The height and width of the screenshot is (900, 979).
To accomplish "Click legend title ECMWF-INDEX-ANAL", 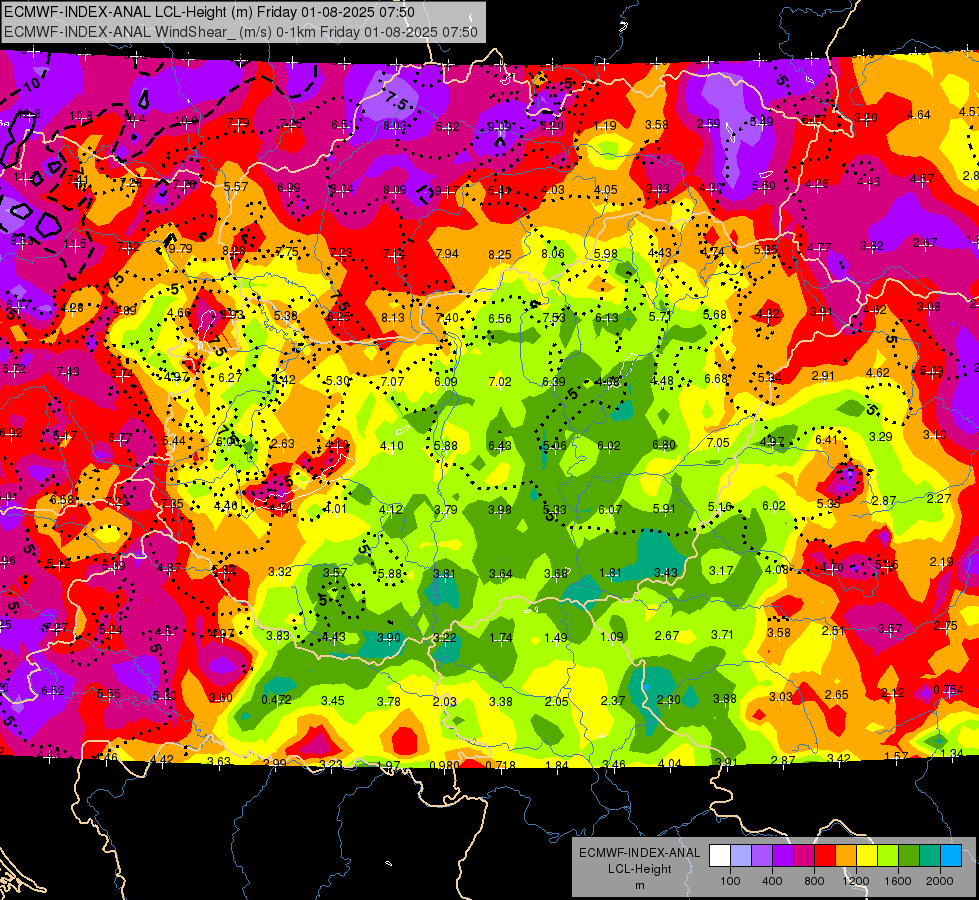I will click(639, 853).
